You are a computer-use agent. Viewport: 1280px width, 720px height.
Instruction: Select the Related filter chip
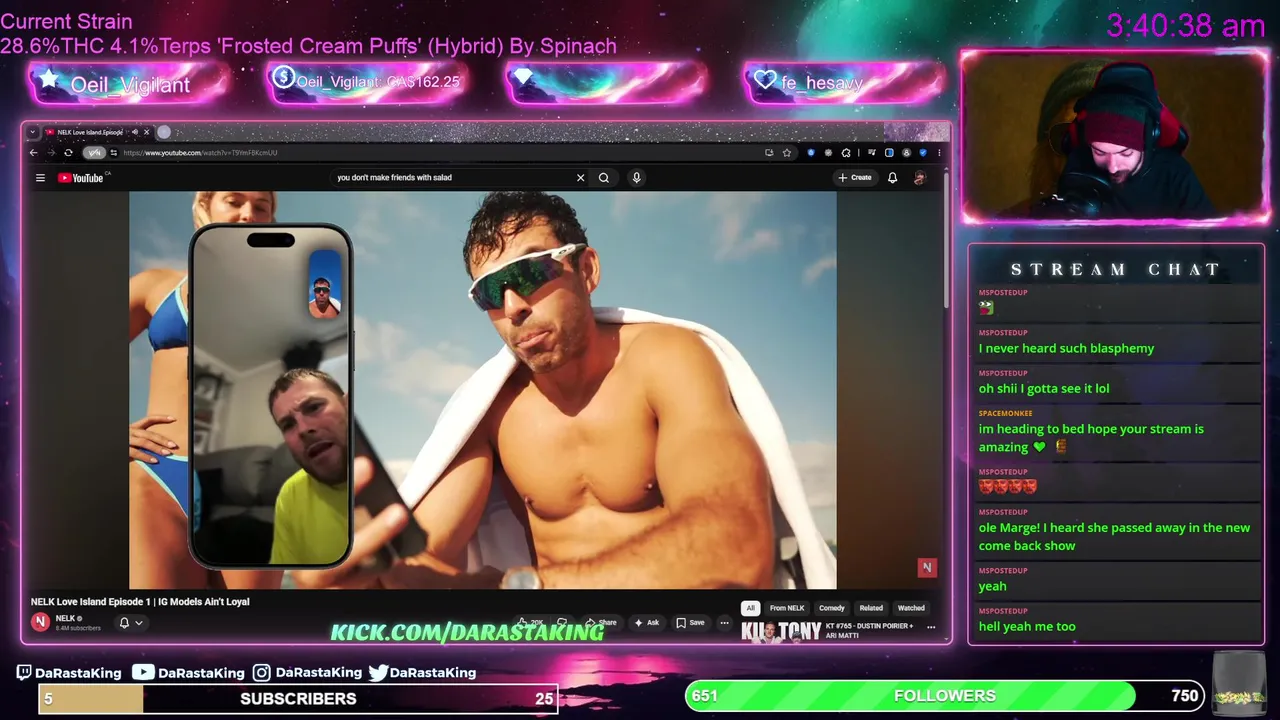[x=871, y=608]
